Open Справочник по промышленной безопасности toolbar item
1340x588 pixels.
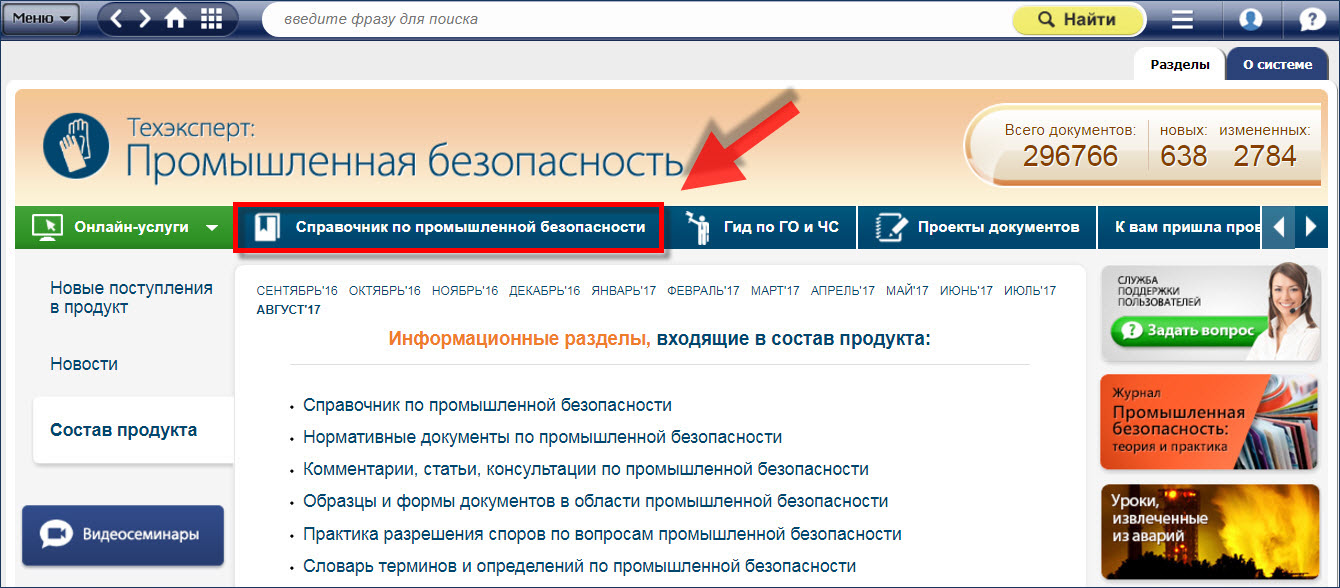[449, 227]
